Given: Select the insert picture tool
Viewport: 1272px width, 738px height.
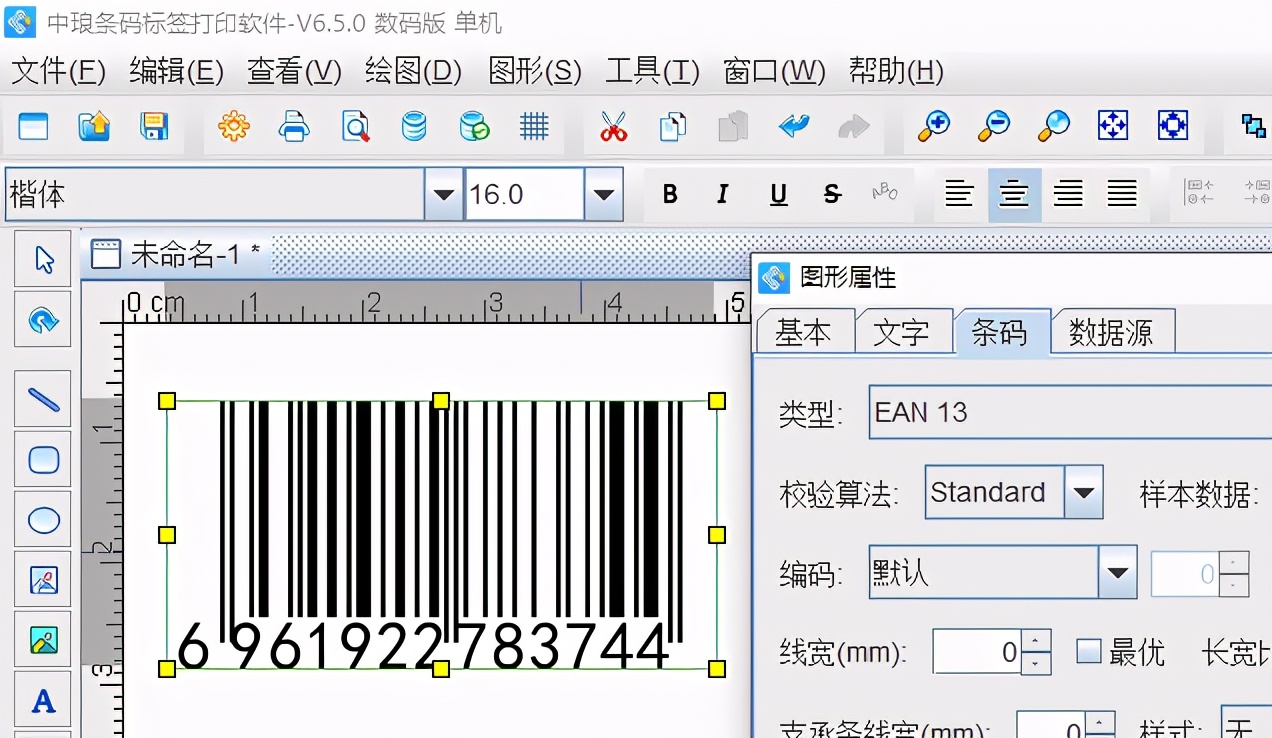Looking at the screenshot, I should [x=43, y=639].
